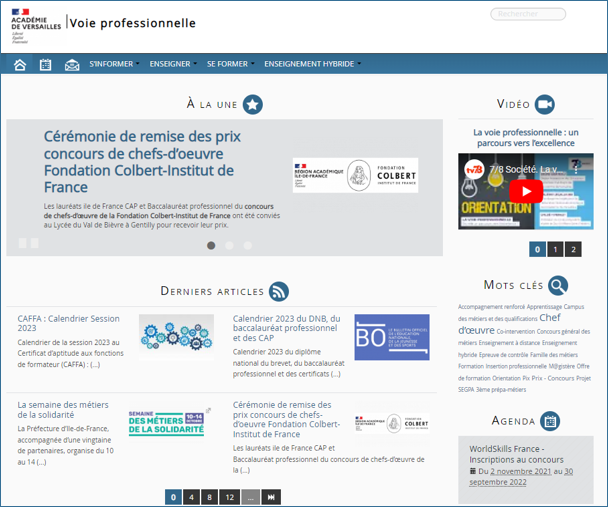Click the Agenda calendar icon

pos(549,421)
